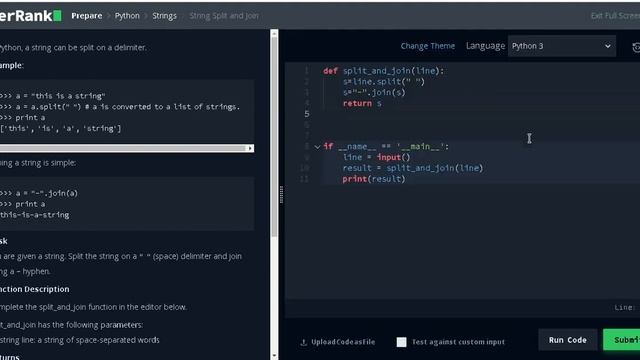Screen dimensions: 640x360
Task: Open the Strings breadcrumb
Action: coord(164,16)
